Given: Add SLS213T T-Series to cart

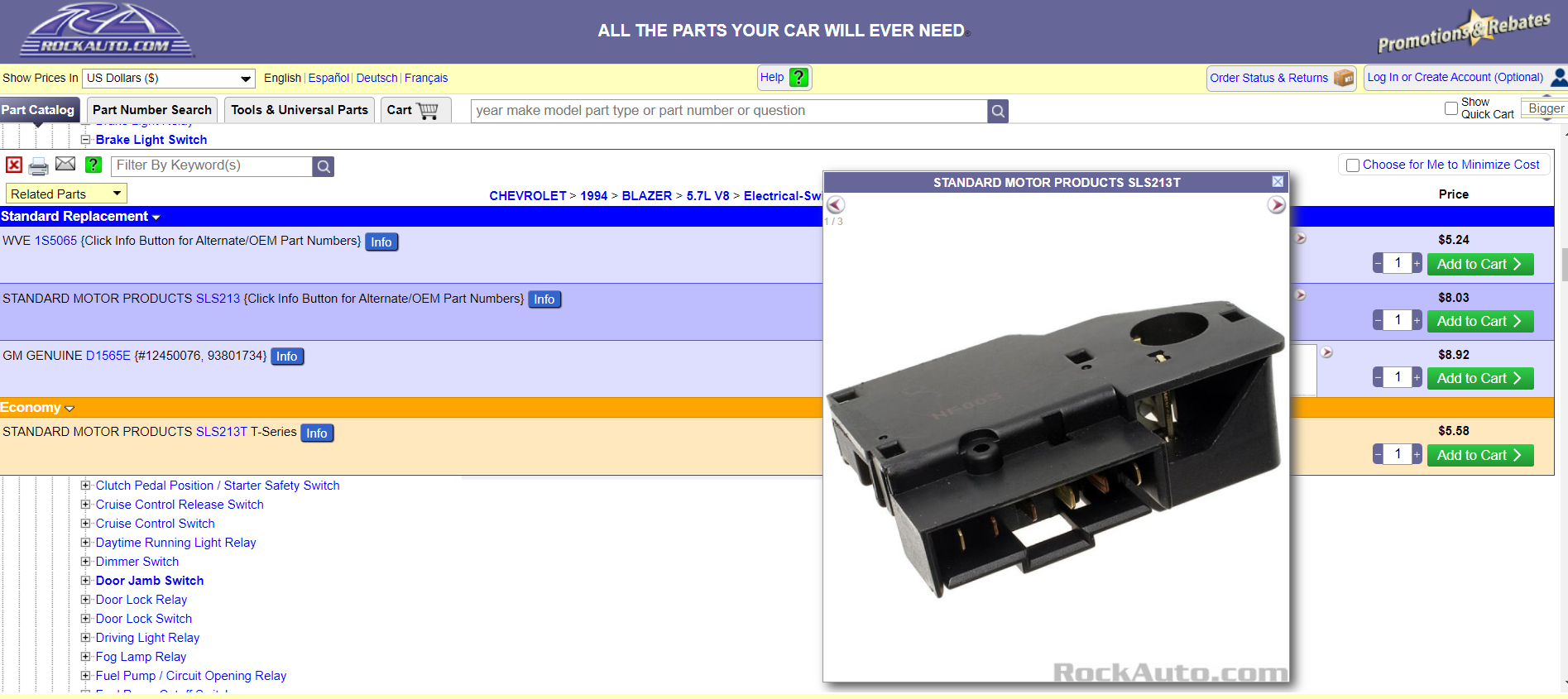Looking at the screenshot, I should tap(1480, 455).
